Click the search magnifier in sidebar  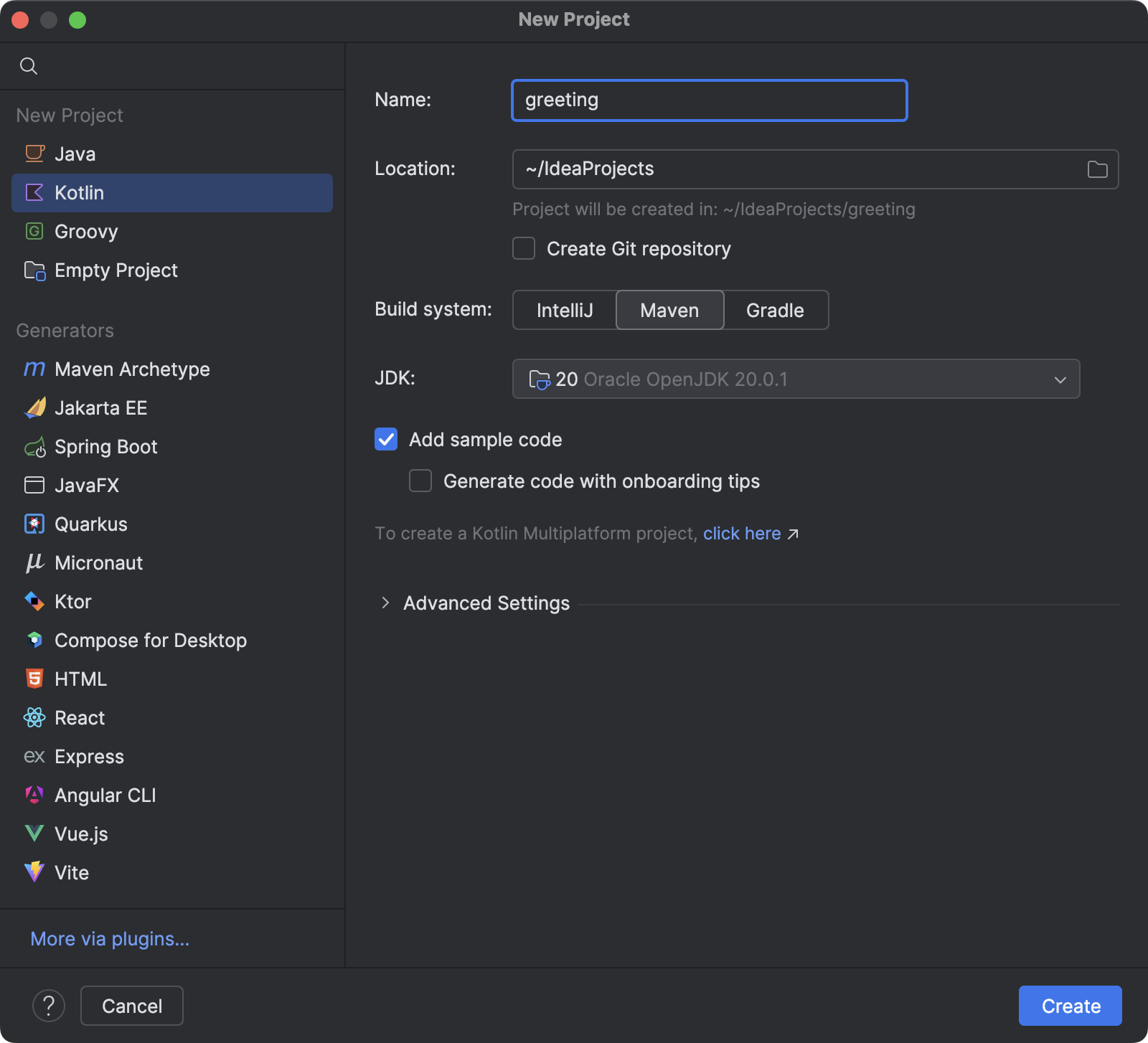[29, 65]
